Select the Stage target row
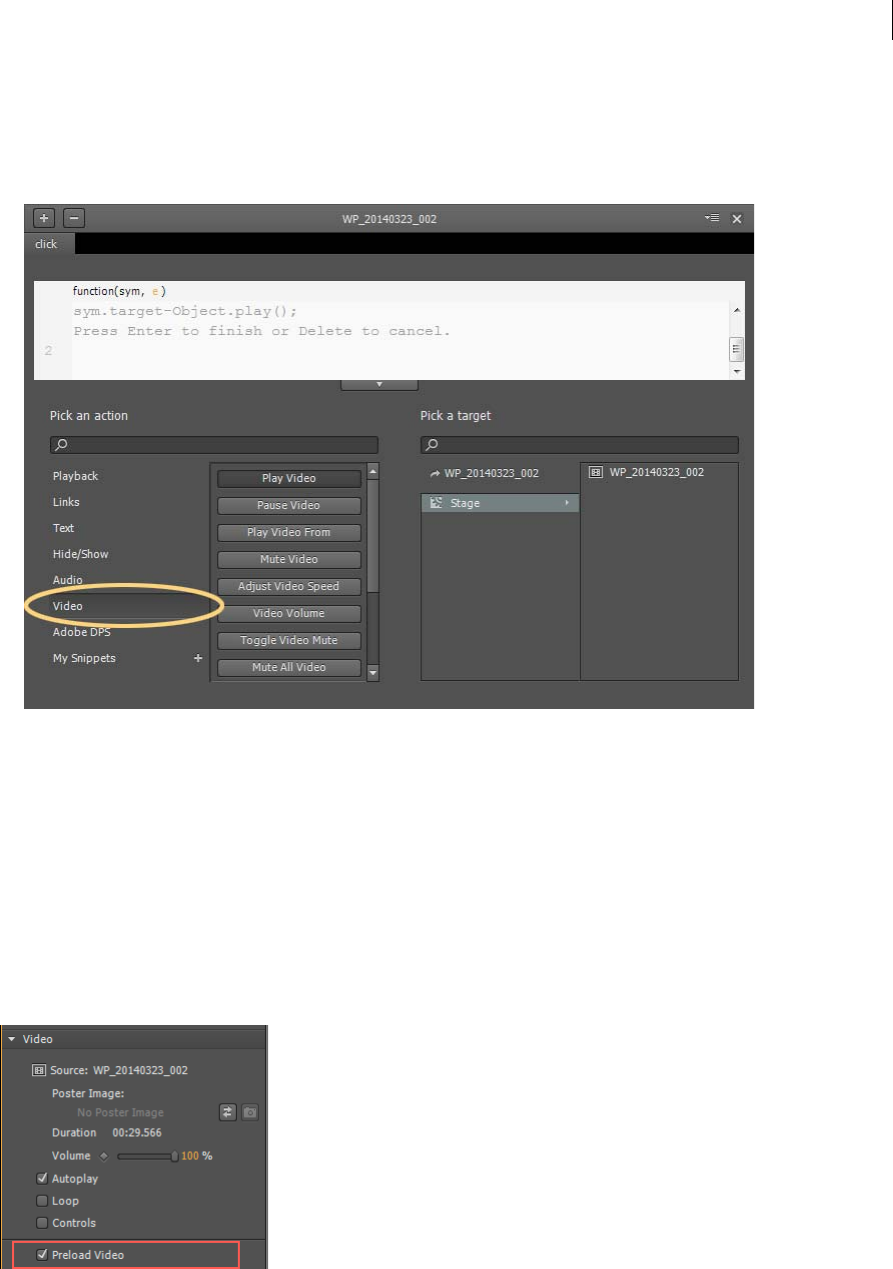The image size is (893, 1269). tap(500, 503)
